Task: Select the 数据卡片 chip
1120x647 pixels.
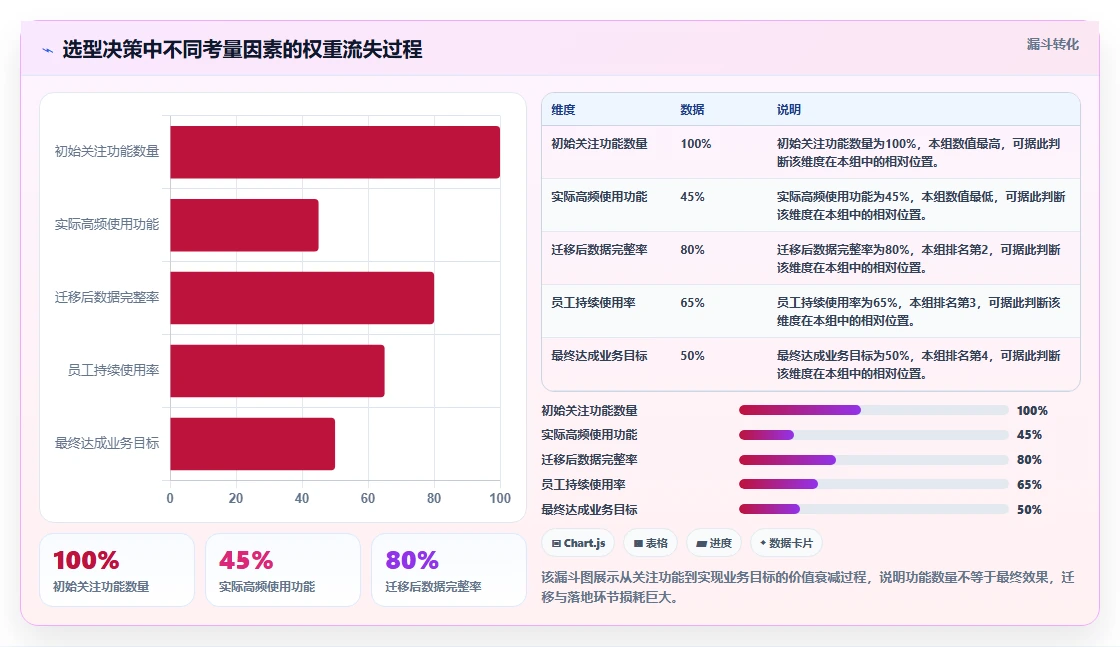Action: coord(786,543)
